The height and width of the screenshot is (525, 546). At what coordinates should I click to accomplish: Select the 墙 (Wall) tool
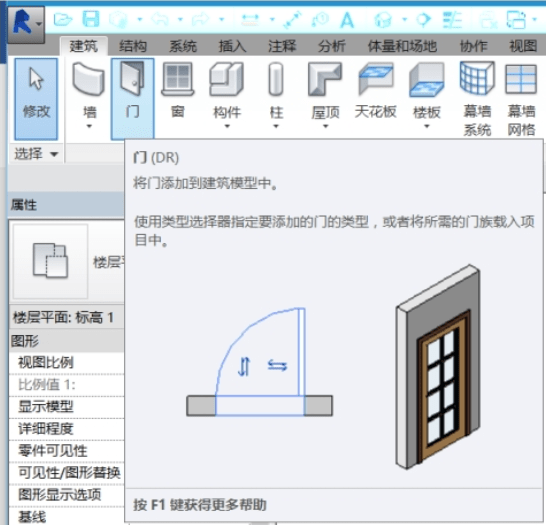click(89, 96)
